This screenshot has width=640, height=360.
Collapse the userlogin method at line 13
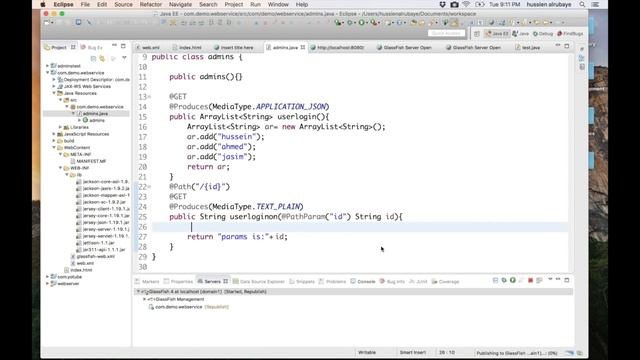(x=149, y=97)
